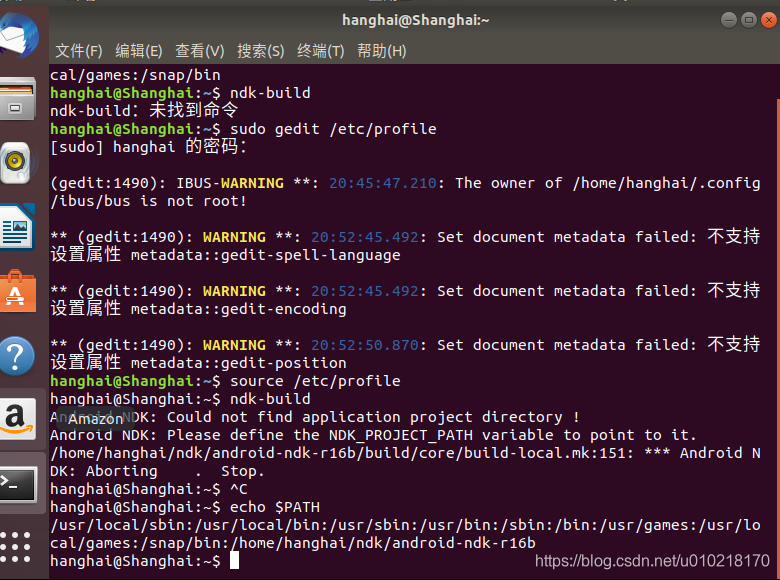
Task: Click 'IBUS-WARNING' label text
Action: [230, 183]
